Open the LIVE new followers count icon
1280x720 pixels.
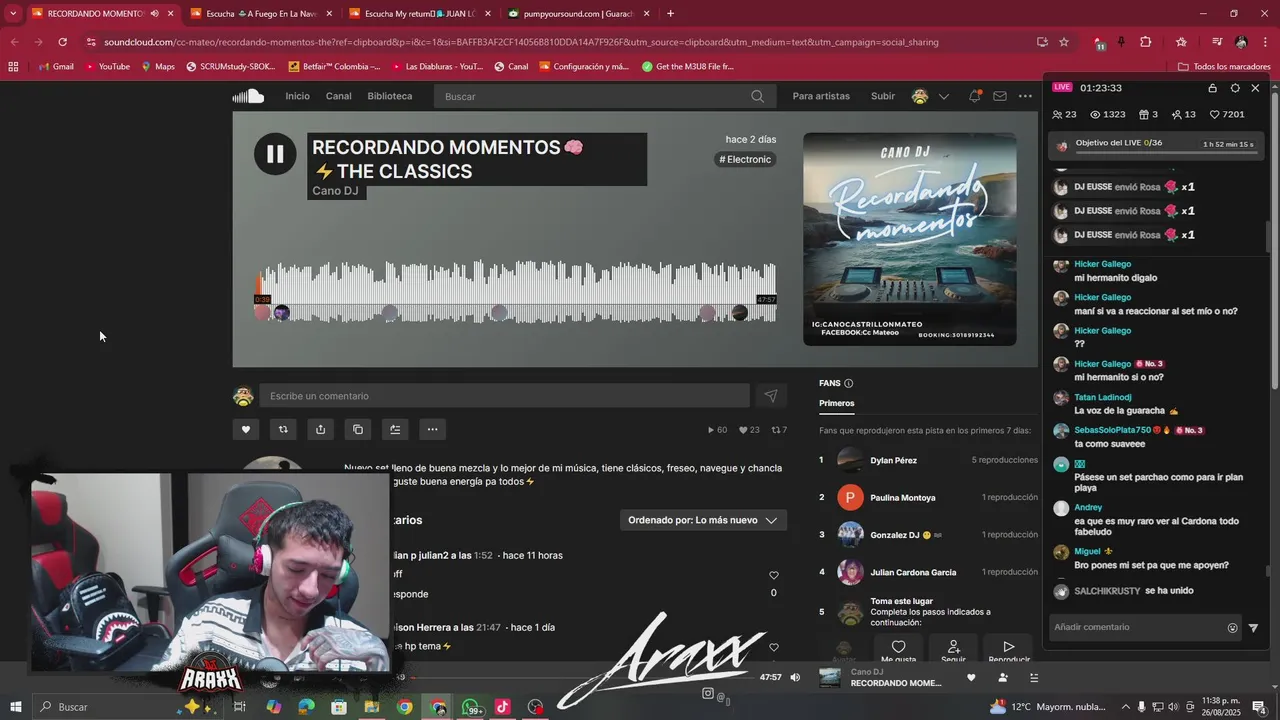1175,115
